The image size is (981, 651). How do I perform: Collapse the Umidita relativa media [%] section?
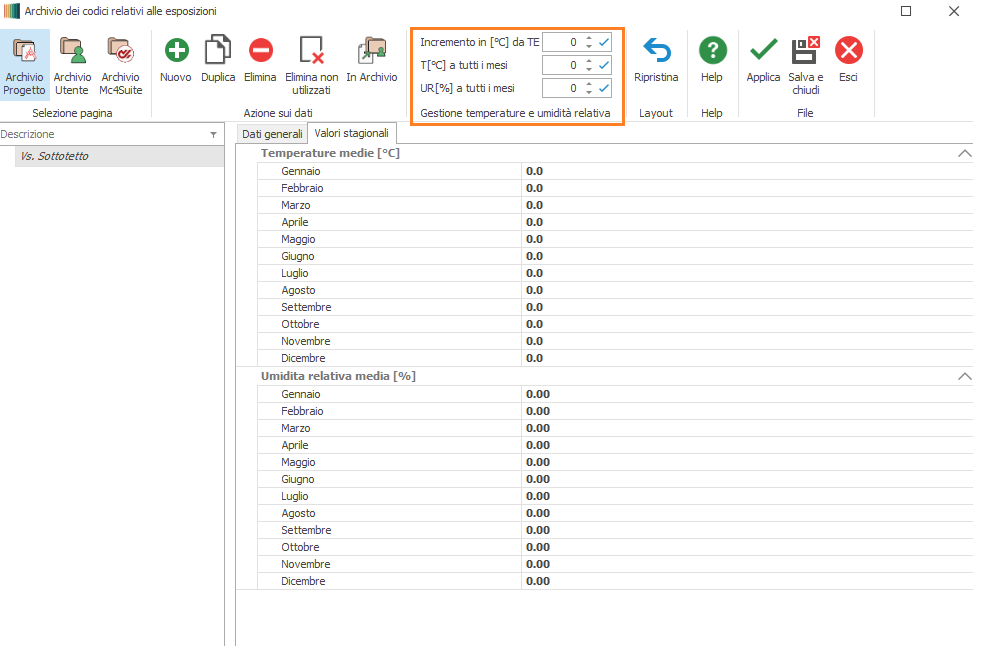[964, 377]
